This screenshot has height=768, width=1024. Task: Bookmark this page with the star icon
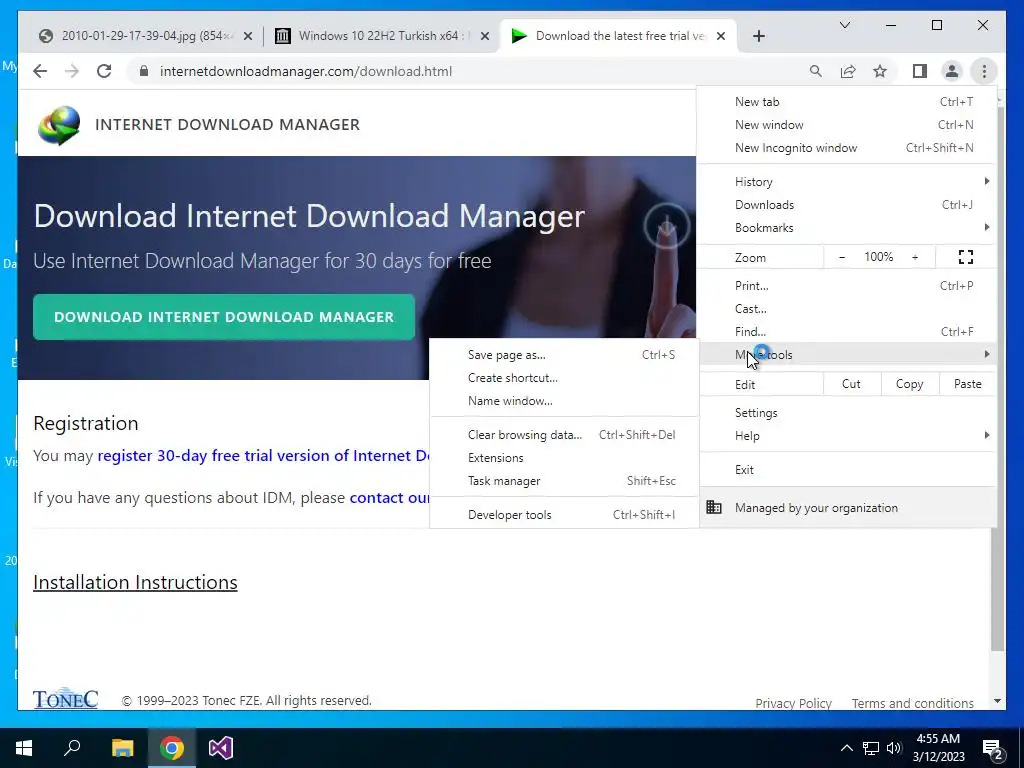point(880,71)
